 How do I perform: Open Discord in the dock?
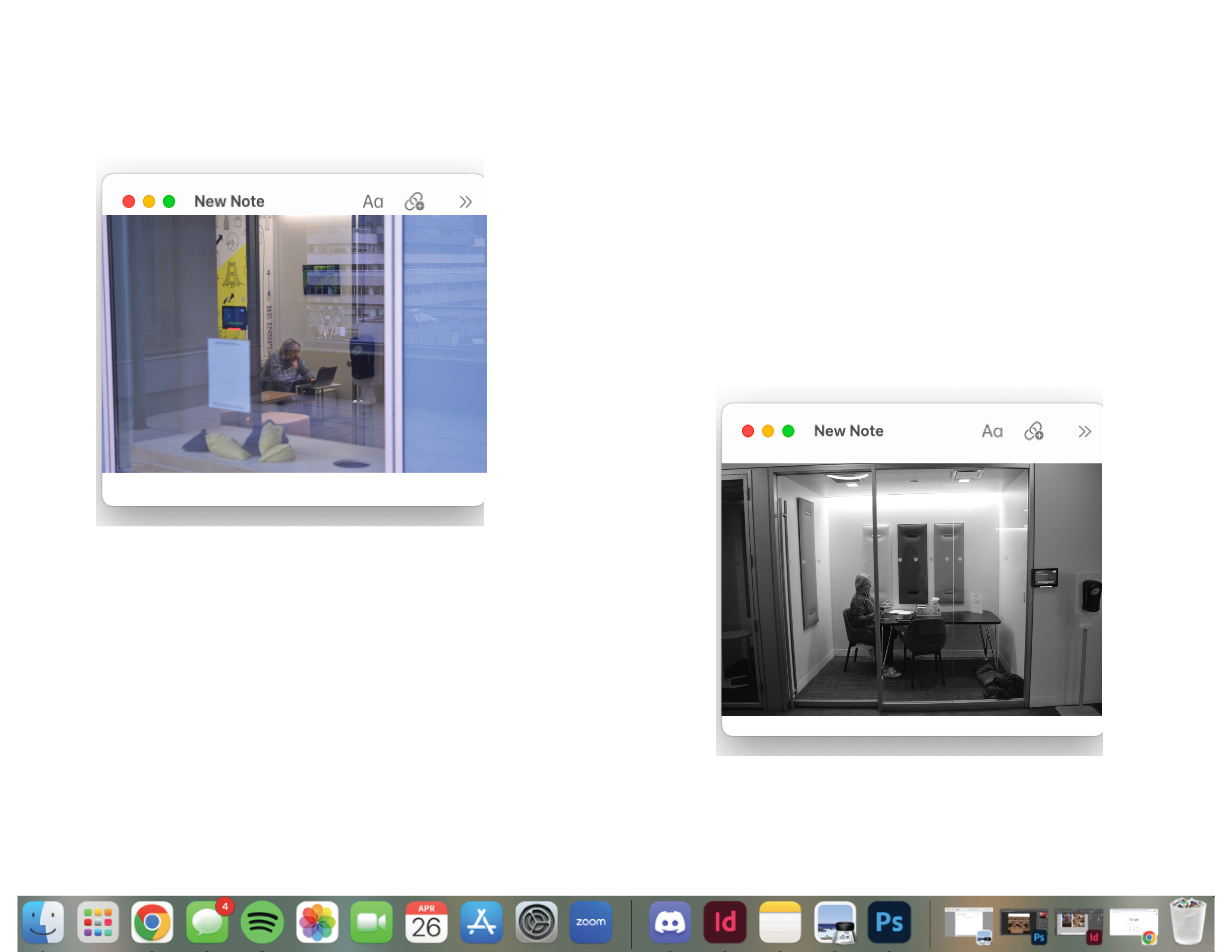670,922
